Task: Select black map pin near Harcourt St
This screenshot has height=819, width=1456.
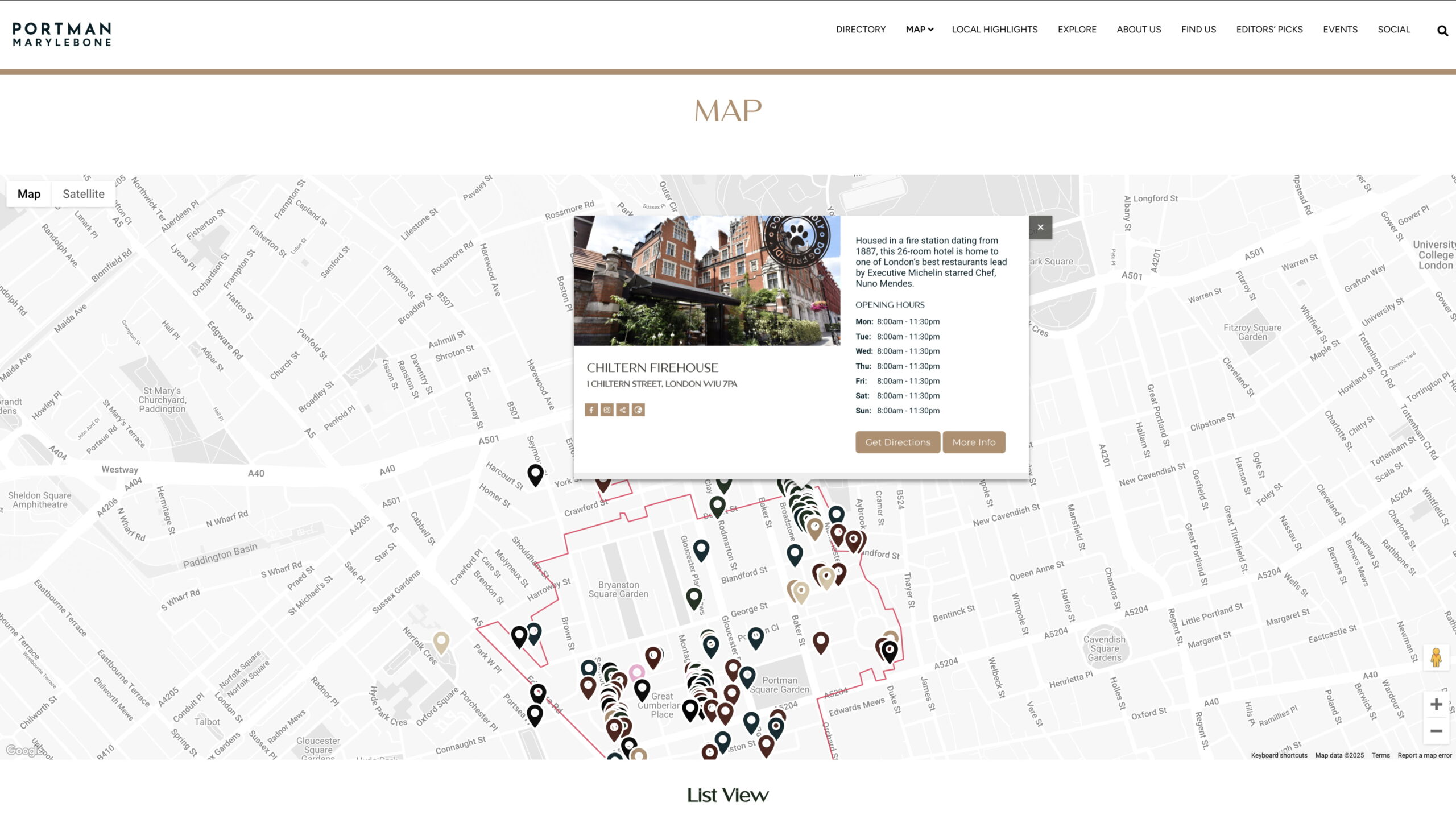Action: [x=535, y=474]
